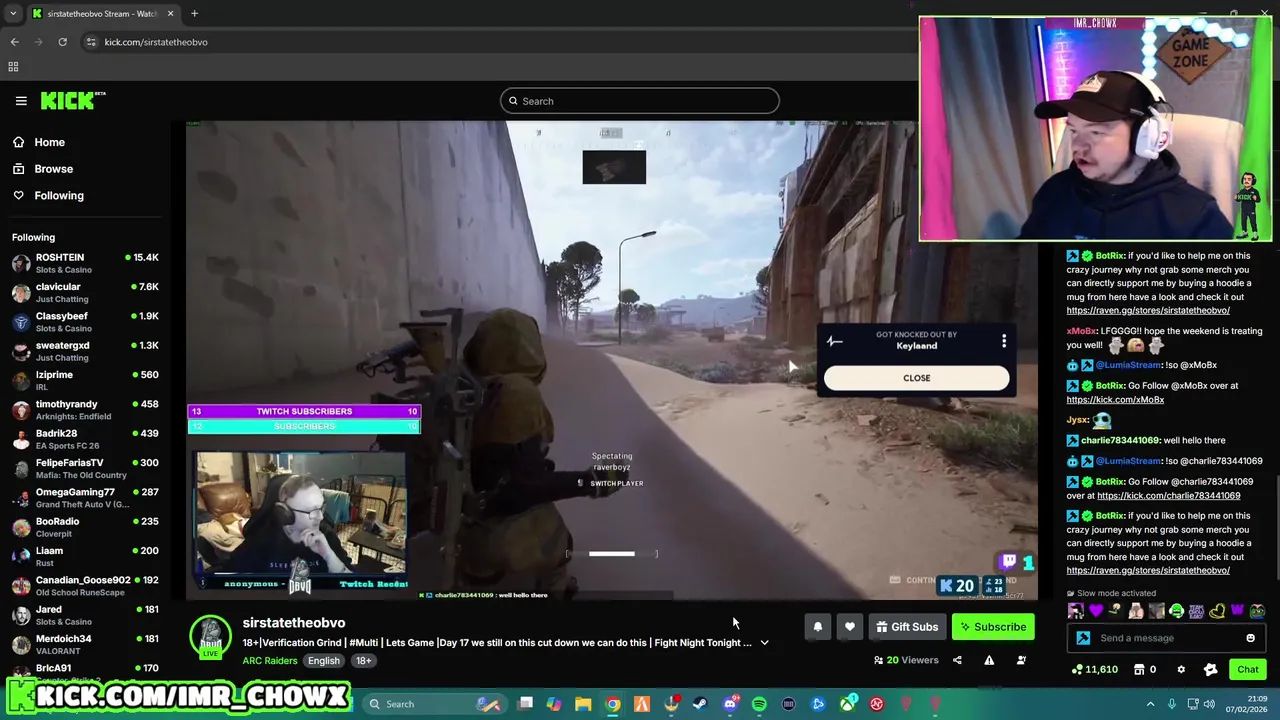Screen dimensions: 1280x720
Task: Open chat settings gear icon
Action: click(x=1181, y=669)
